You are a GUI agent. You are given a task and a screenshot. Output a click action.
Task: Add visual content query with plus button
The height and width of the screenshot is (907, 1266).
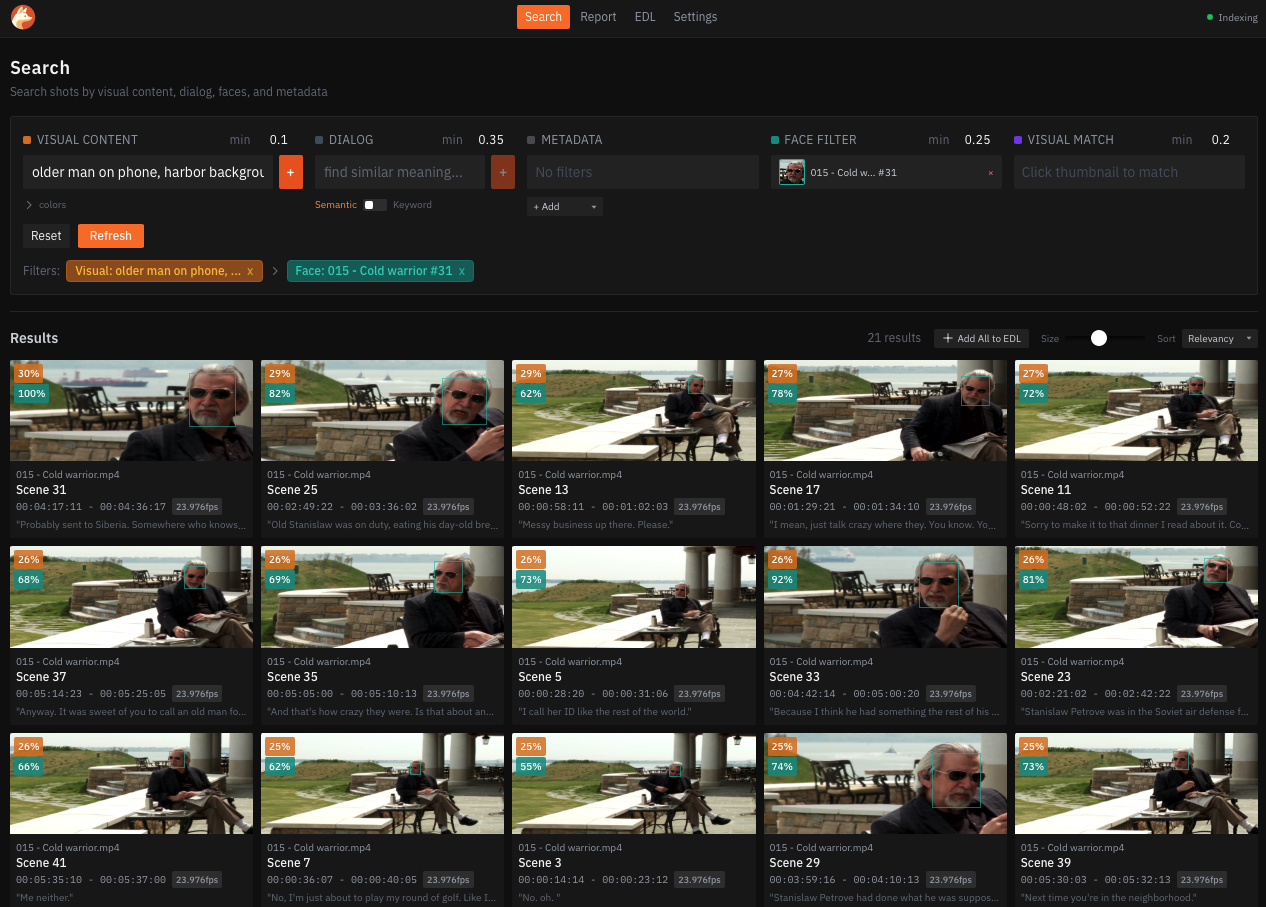pos(291,172)
